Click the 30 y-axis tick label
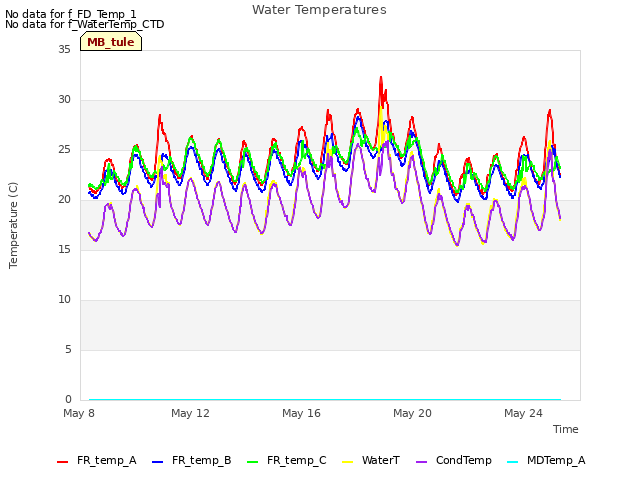This screenshot has height=480, width=640. click(64, 100)
